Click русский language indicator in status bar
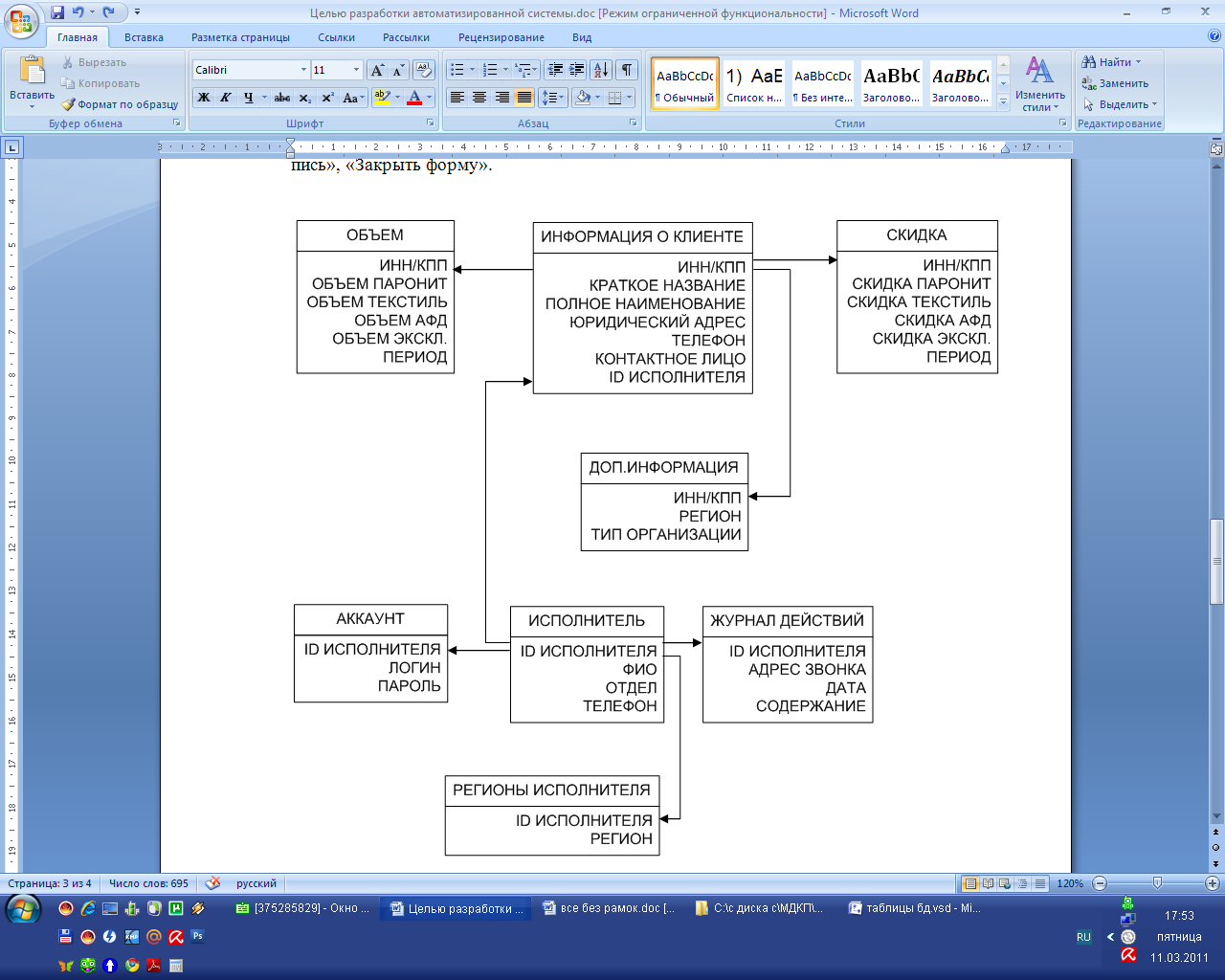 (x=256, y=883)
